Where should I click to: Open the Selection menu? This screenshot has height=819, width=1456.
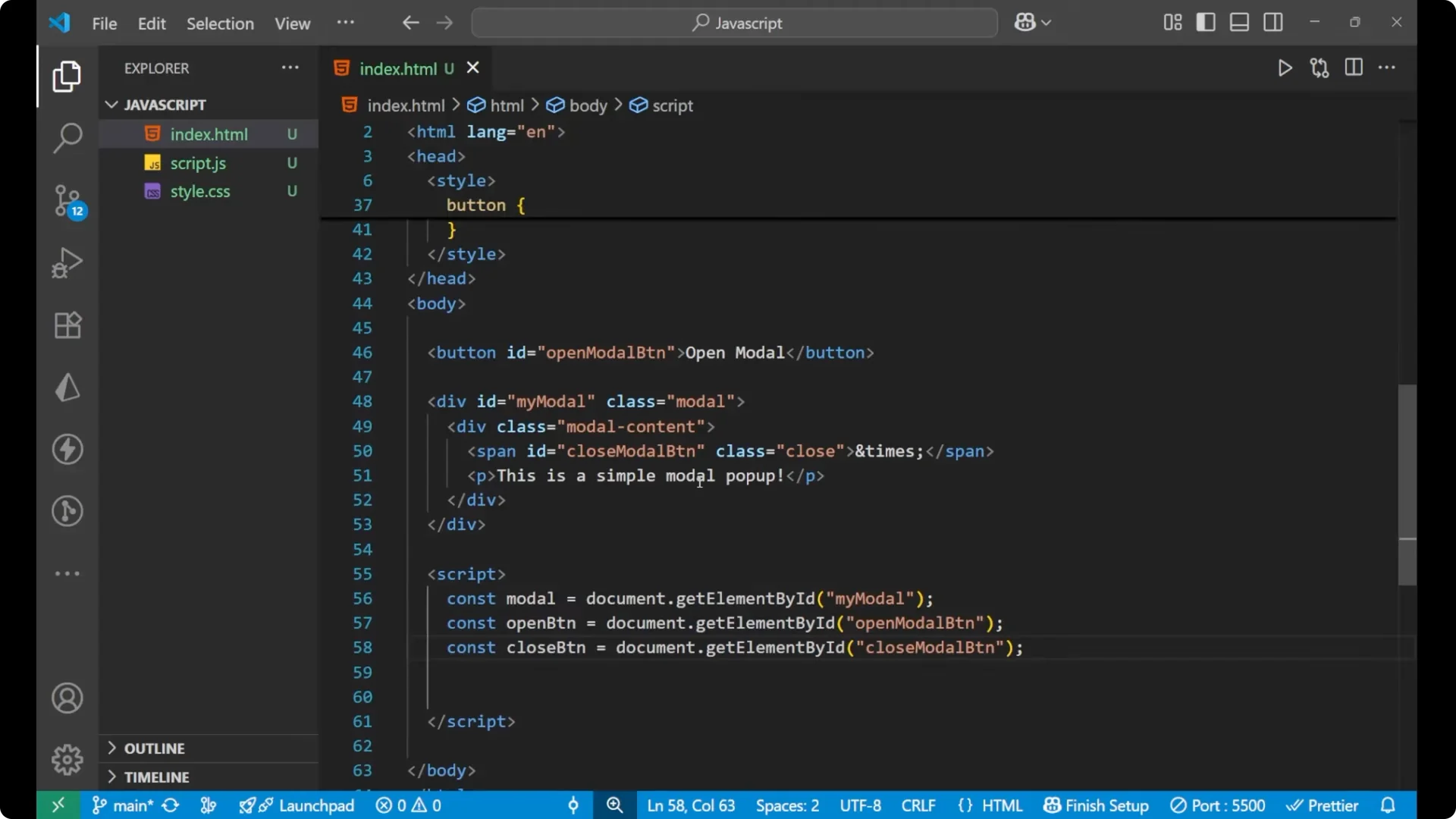[x=220, y=24]
